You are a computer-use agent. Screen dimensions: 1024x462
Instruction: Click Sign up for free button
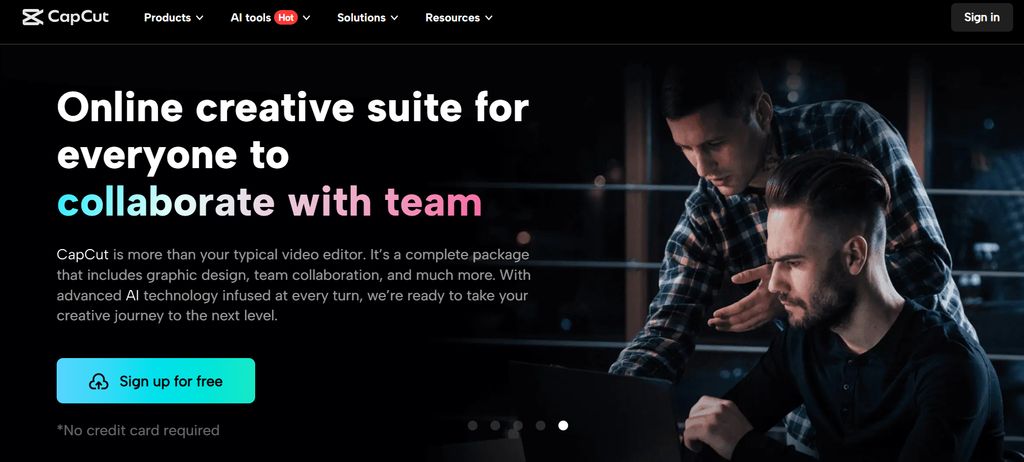click(155, 381)
